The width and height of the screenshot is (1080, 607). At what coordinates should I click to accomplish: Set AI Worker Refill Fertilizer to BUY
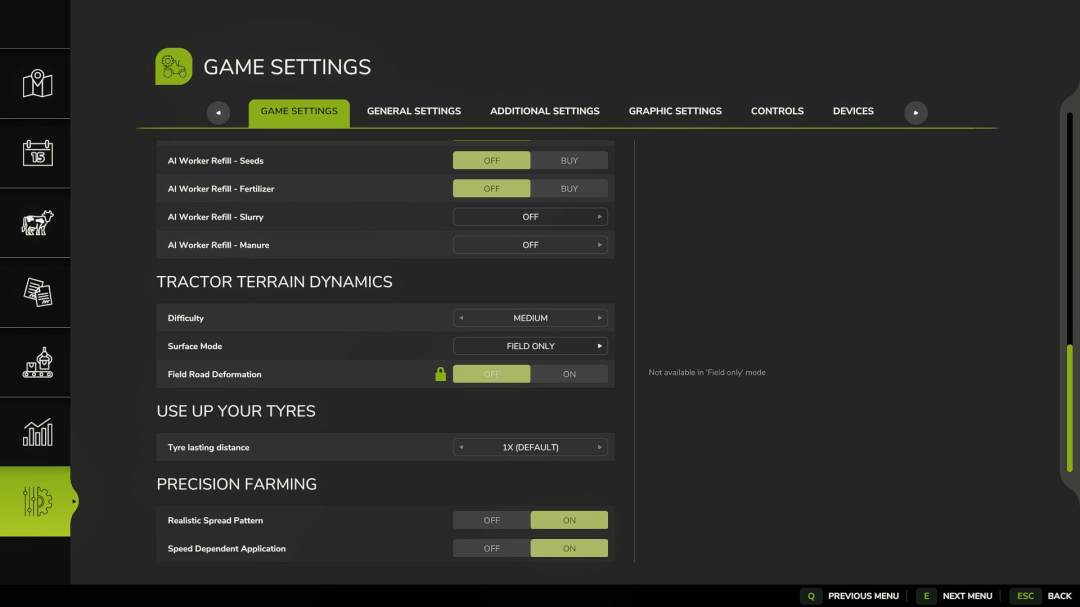(x=569, y=189)
